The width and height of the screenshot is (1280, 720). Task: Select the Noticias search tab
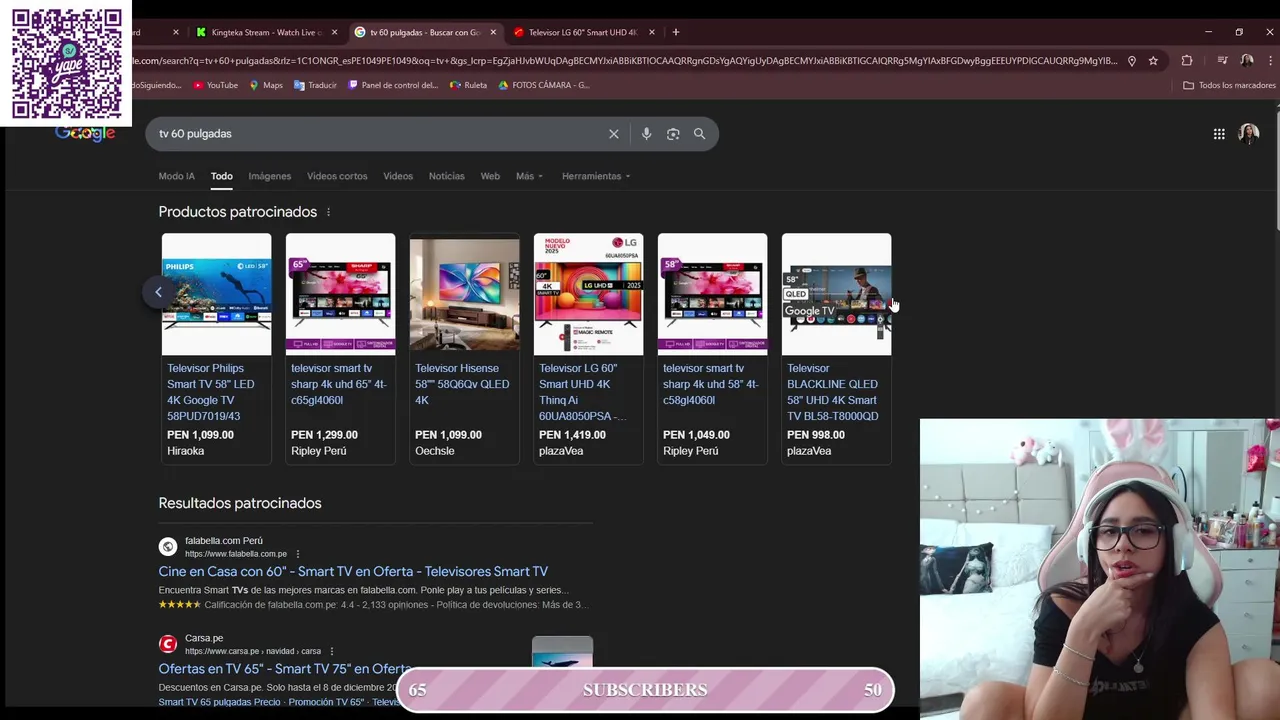tap(447, 176)
